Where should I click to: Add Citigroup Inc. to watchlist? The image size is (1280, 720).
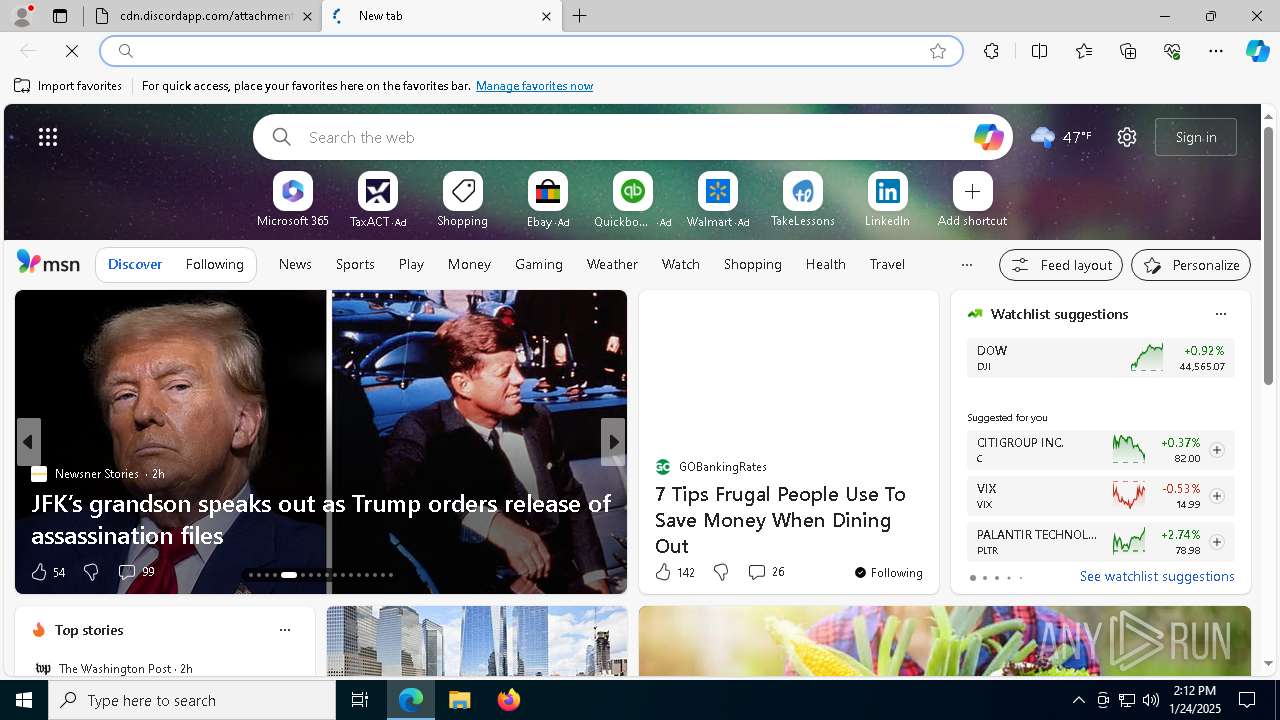tap(1216, 450)
